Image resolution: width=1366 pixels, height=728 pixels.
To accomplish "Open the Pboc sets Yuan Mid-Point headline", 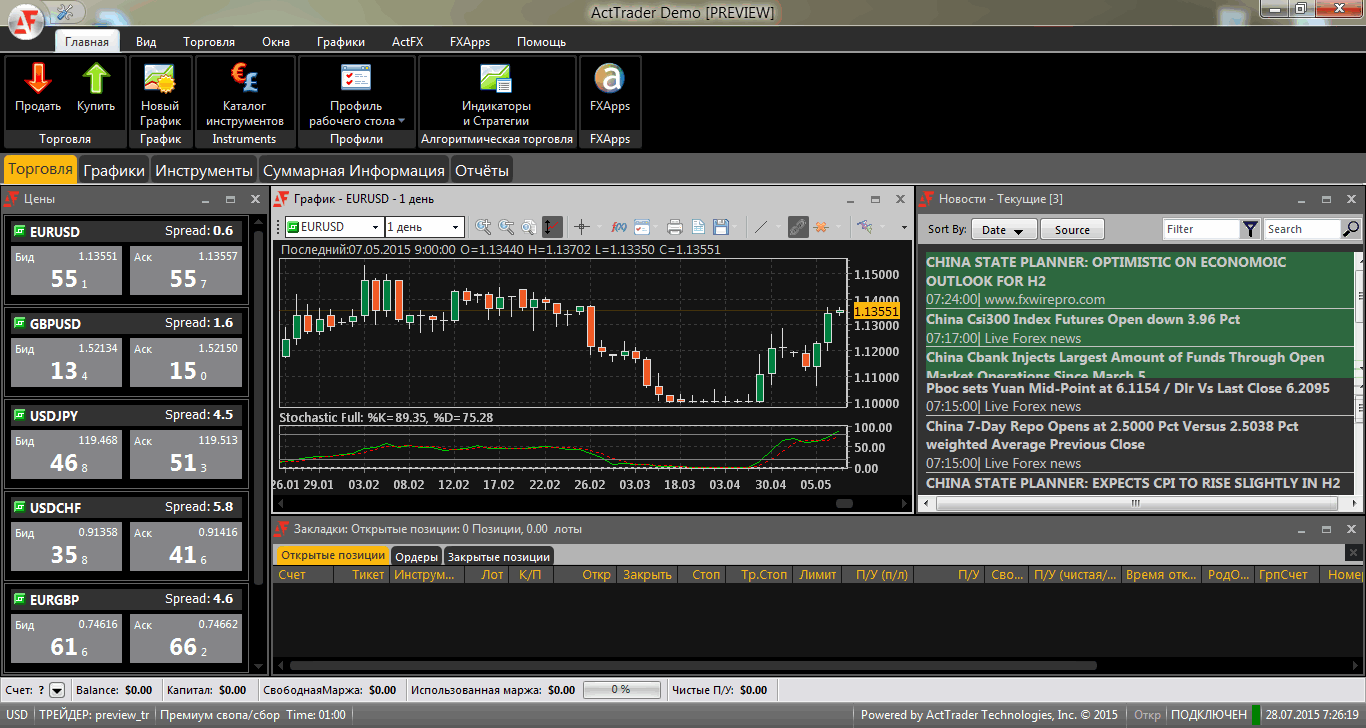I will [x=1128, y=388].
